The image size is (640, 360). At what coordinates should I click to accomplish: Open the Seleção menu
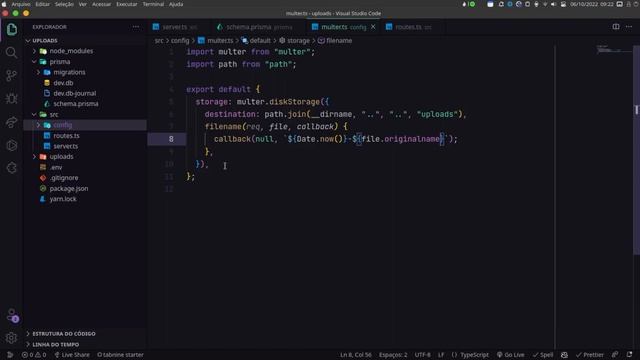[64, 4]
